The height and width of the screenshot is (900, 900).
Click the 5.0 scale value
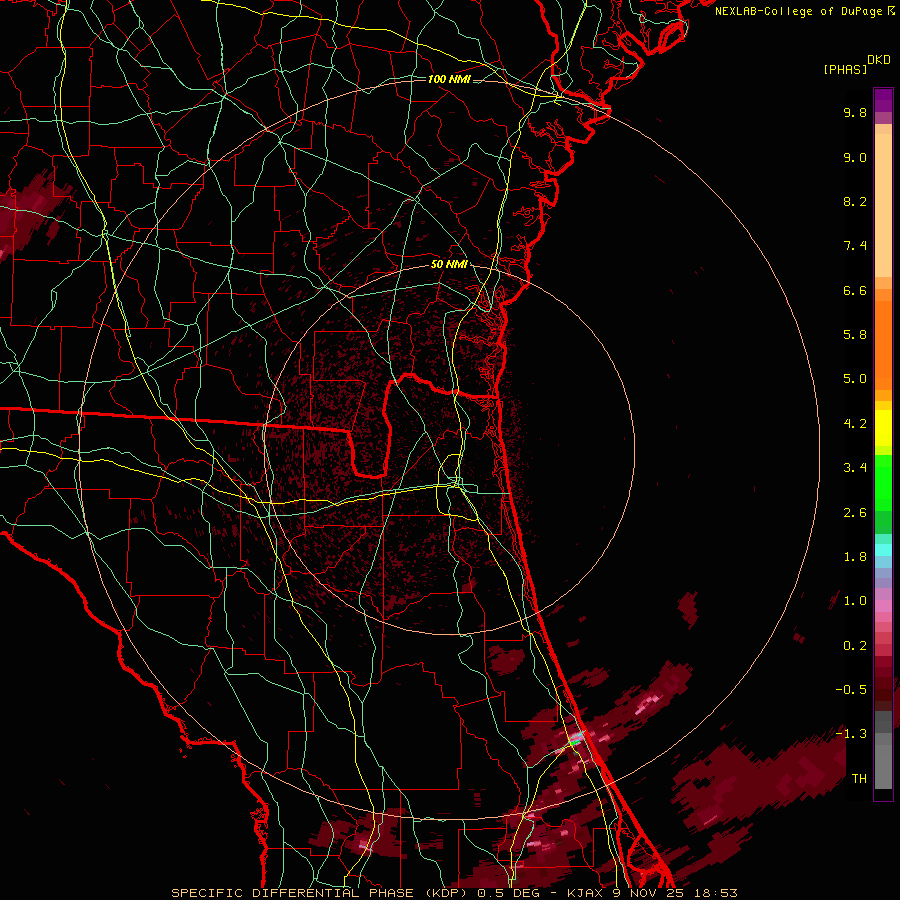(x=855, y=379)
